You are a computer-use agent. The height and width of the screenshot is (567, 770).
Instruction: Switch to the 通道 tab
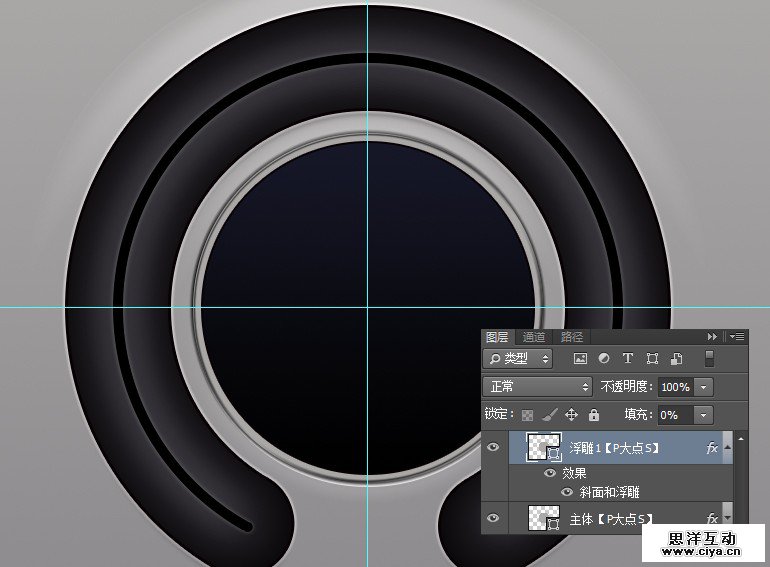click(x=534, y=337)
